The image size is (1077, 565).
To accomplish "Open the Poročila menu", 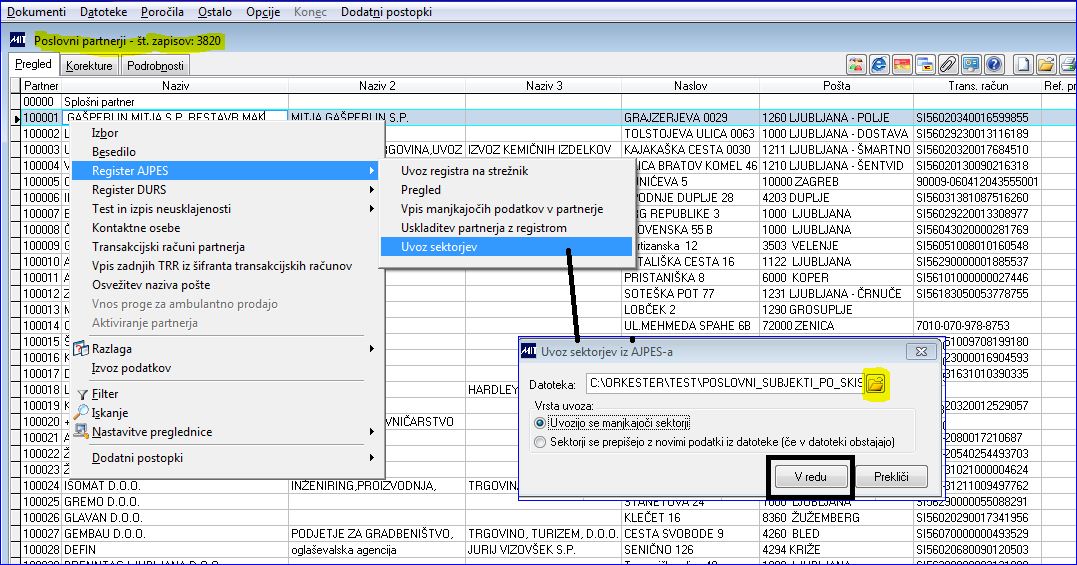I will pos(162,12).
